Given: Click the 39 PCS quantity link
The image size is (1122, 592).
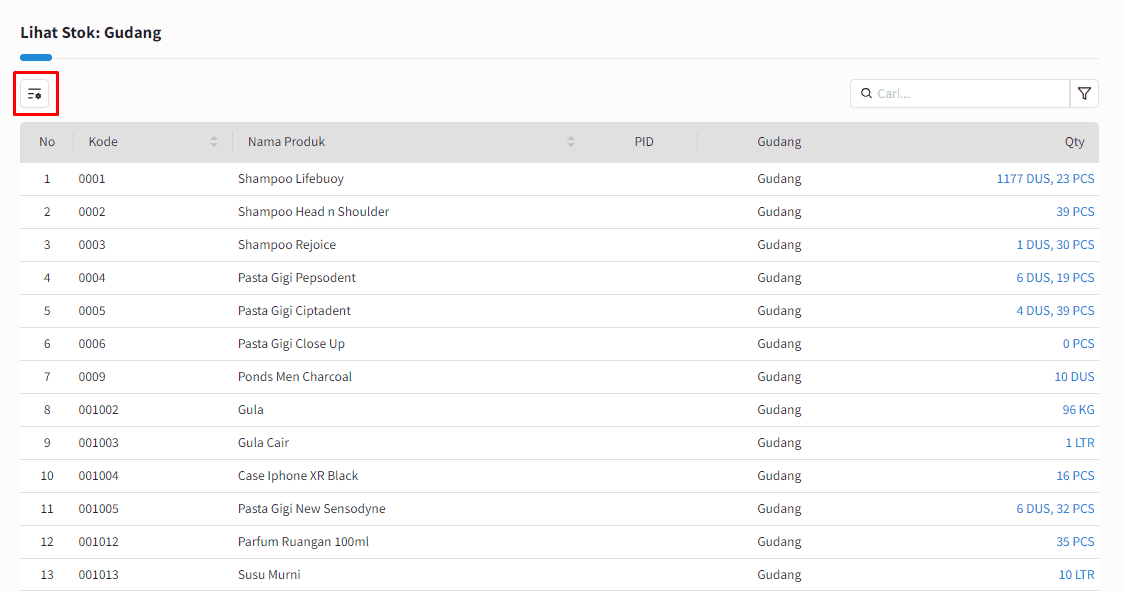Looking at the screenshot, I should 1075,212.
